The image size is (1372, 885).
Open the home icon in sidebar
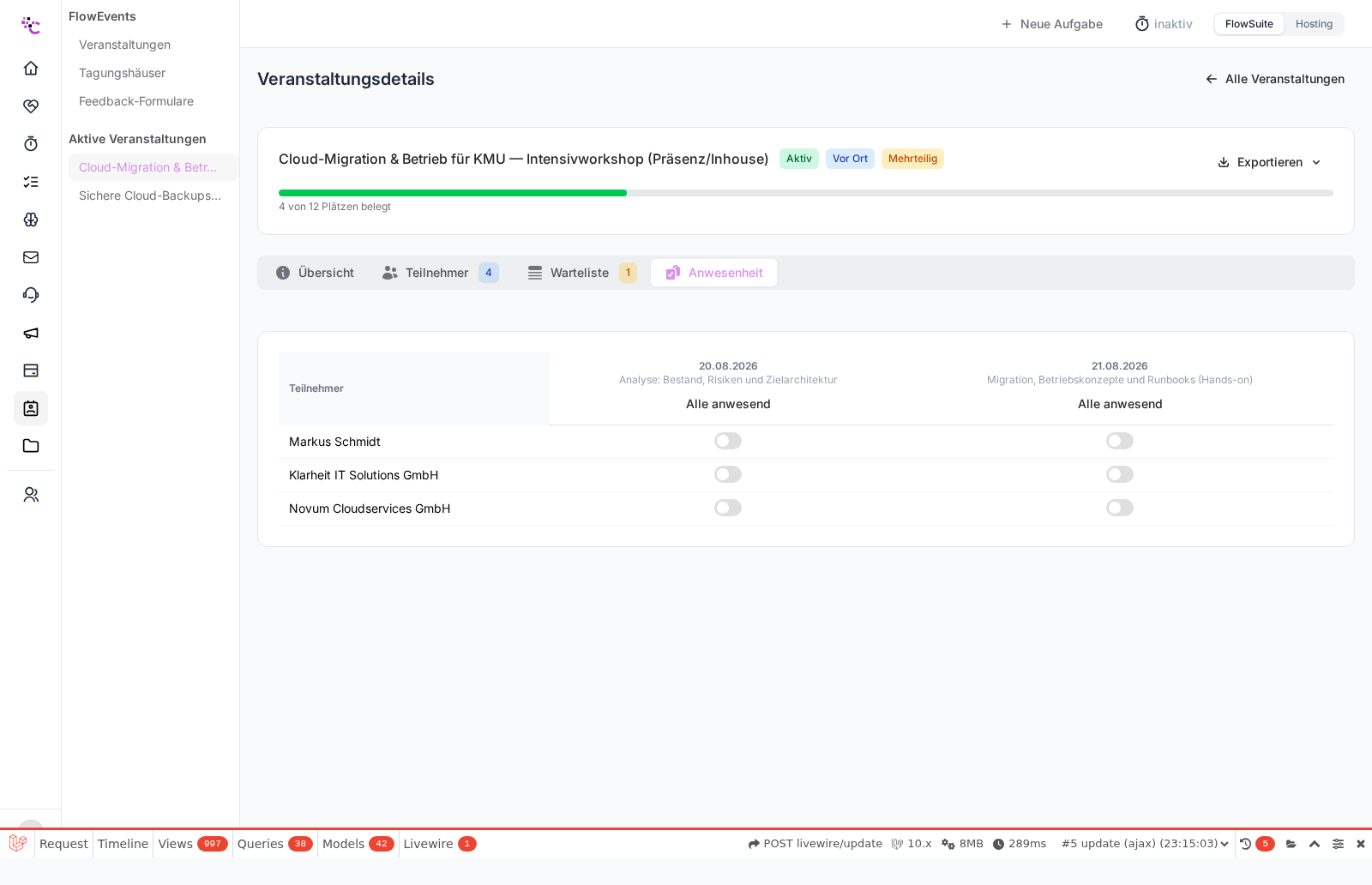pyautogui.click(x=31, y=69)
